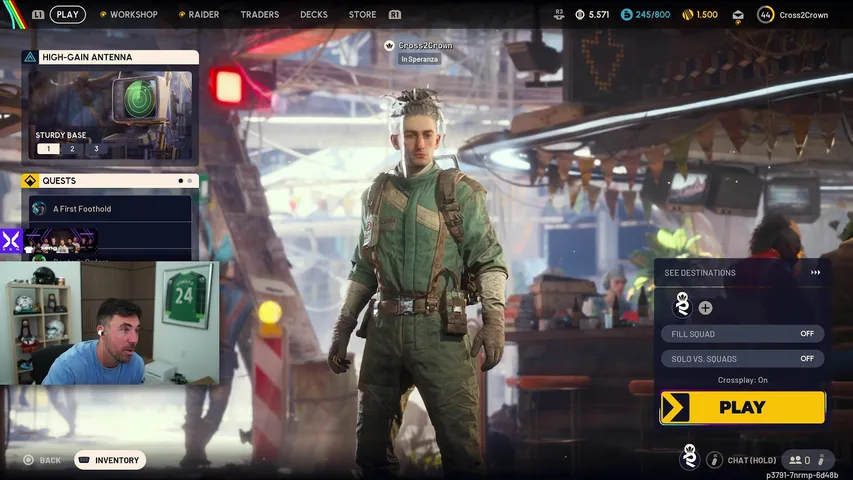853x480 pixels.
Task: Go to the STORE tab
Action: point(362,15)
